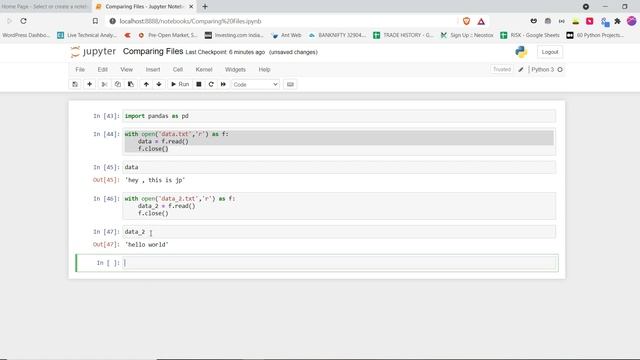The width and height of the screenshot is (640, 360).
Task: Click the browser forward arrow
Action: [9, 21]
